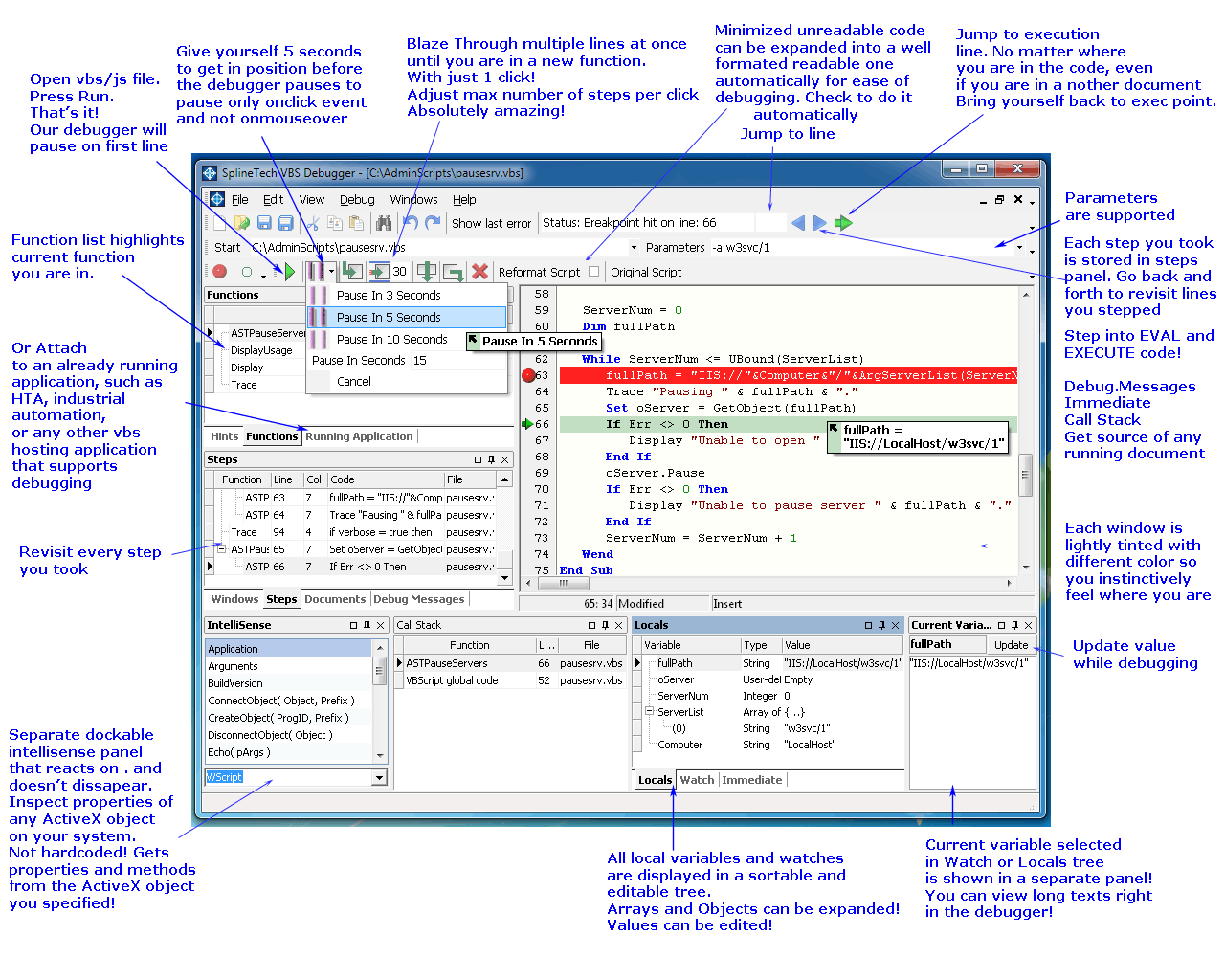
Task: Open the Pause timer dropdown arrow
Action: [x=331, y=272]
